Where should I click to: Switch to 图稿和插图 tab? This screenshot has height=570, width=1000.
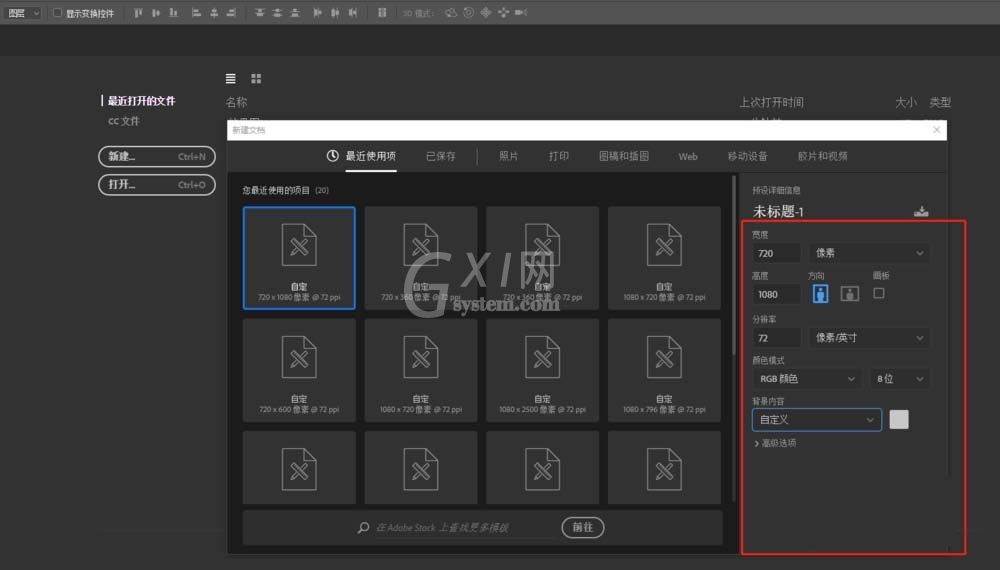coord(624,156)
